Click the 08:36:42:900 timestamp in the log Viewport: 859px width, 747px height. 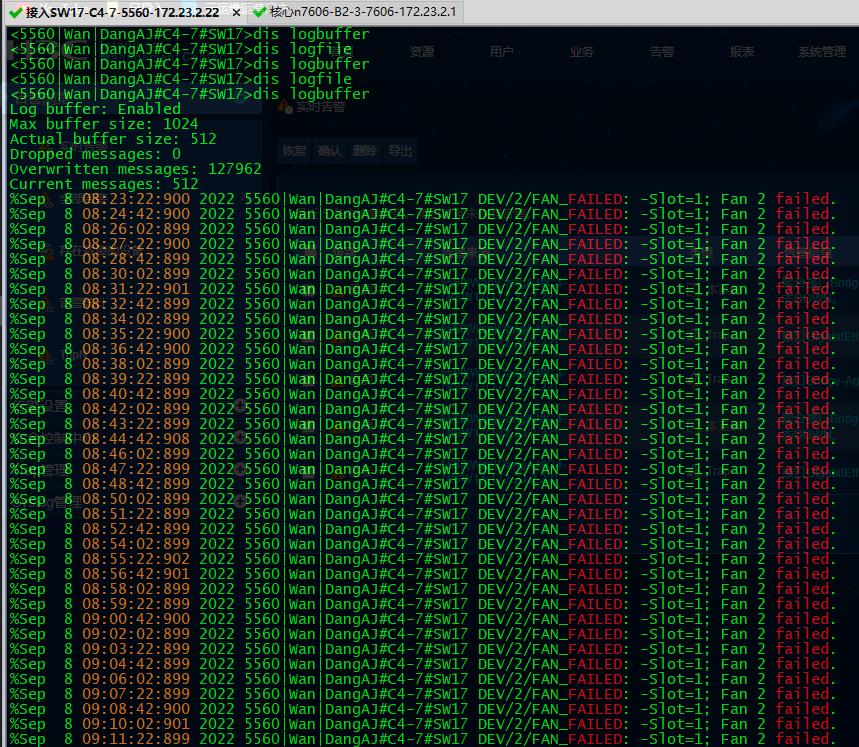[x=136, y=349]
